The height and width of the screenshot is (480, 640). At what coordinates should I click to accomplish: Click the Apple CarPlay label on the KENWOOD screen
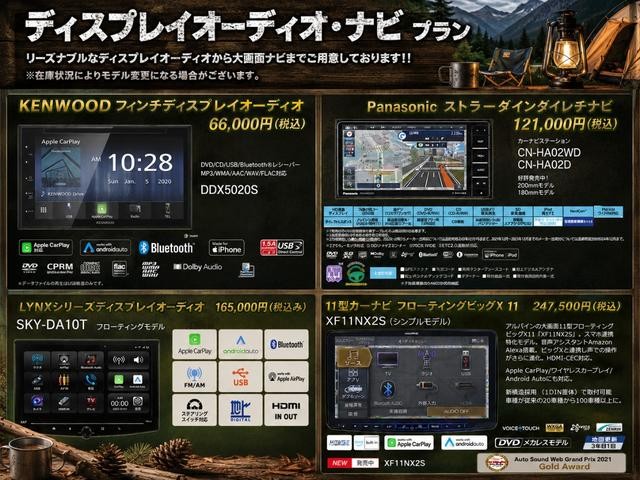60,142
